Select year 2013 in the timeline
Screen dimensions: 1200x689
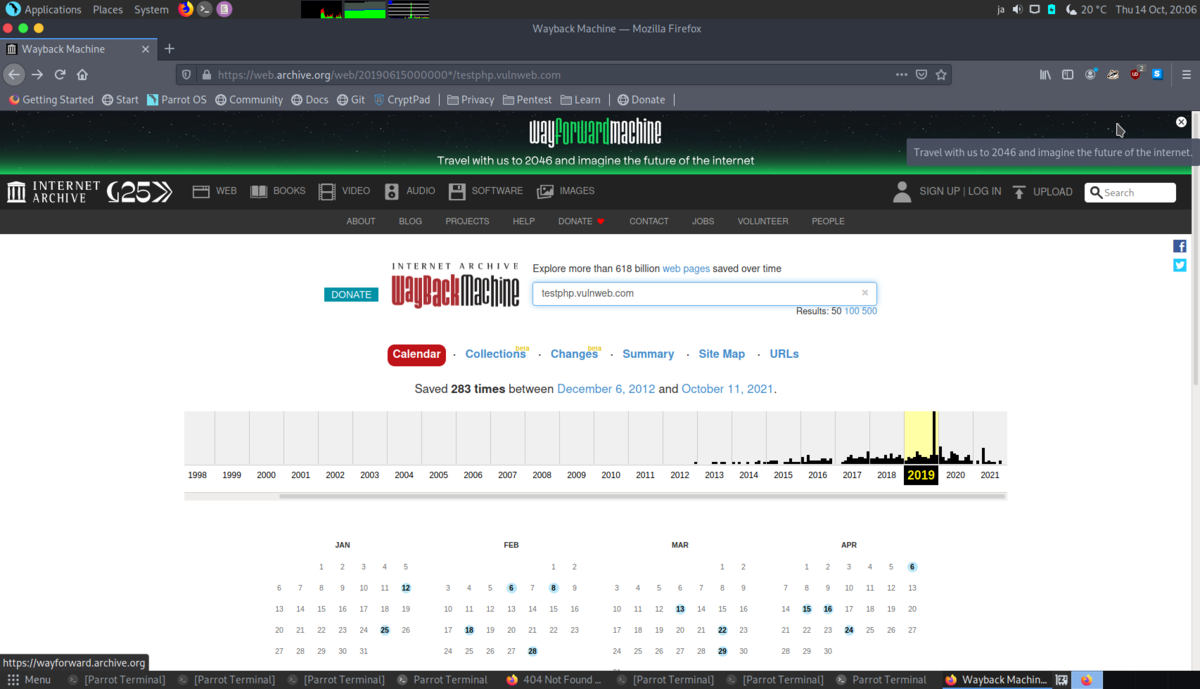click(714, 475)
